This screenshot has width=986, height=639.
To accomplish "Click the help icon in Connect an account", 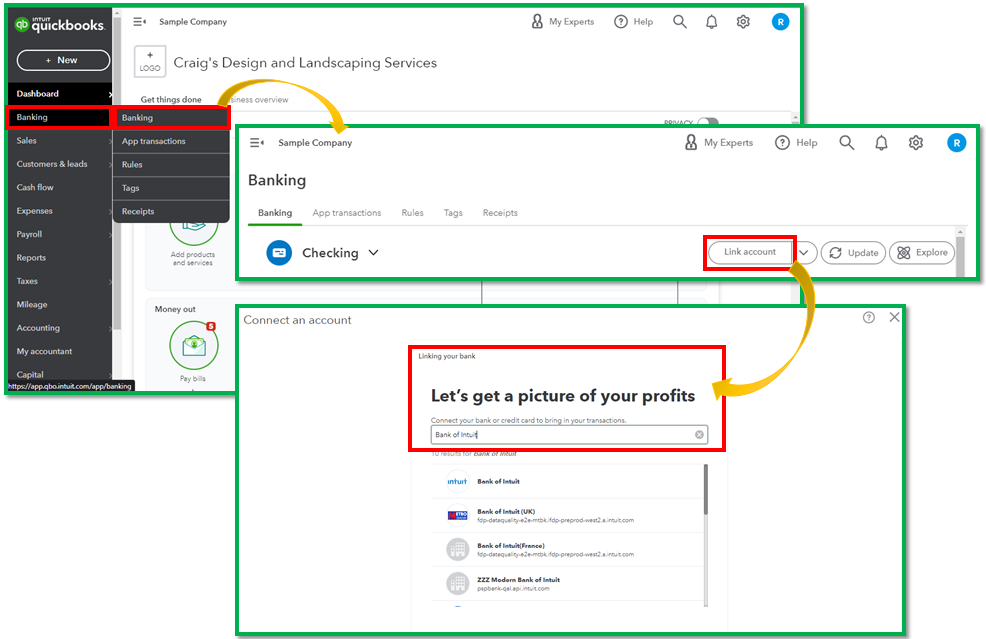I will coord(868,318).
